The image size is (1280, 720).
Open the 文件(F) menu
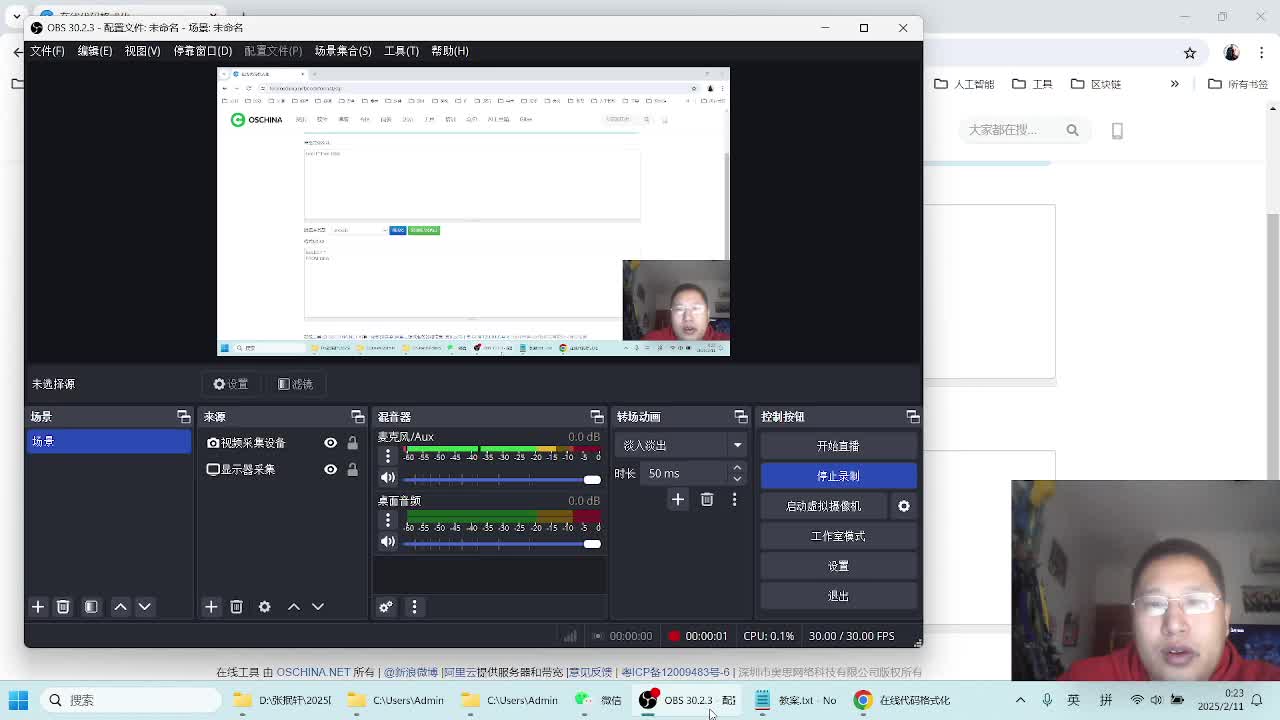point(47,51)
